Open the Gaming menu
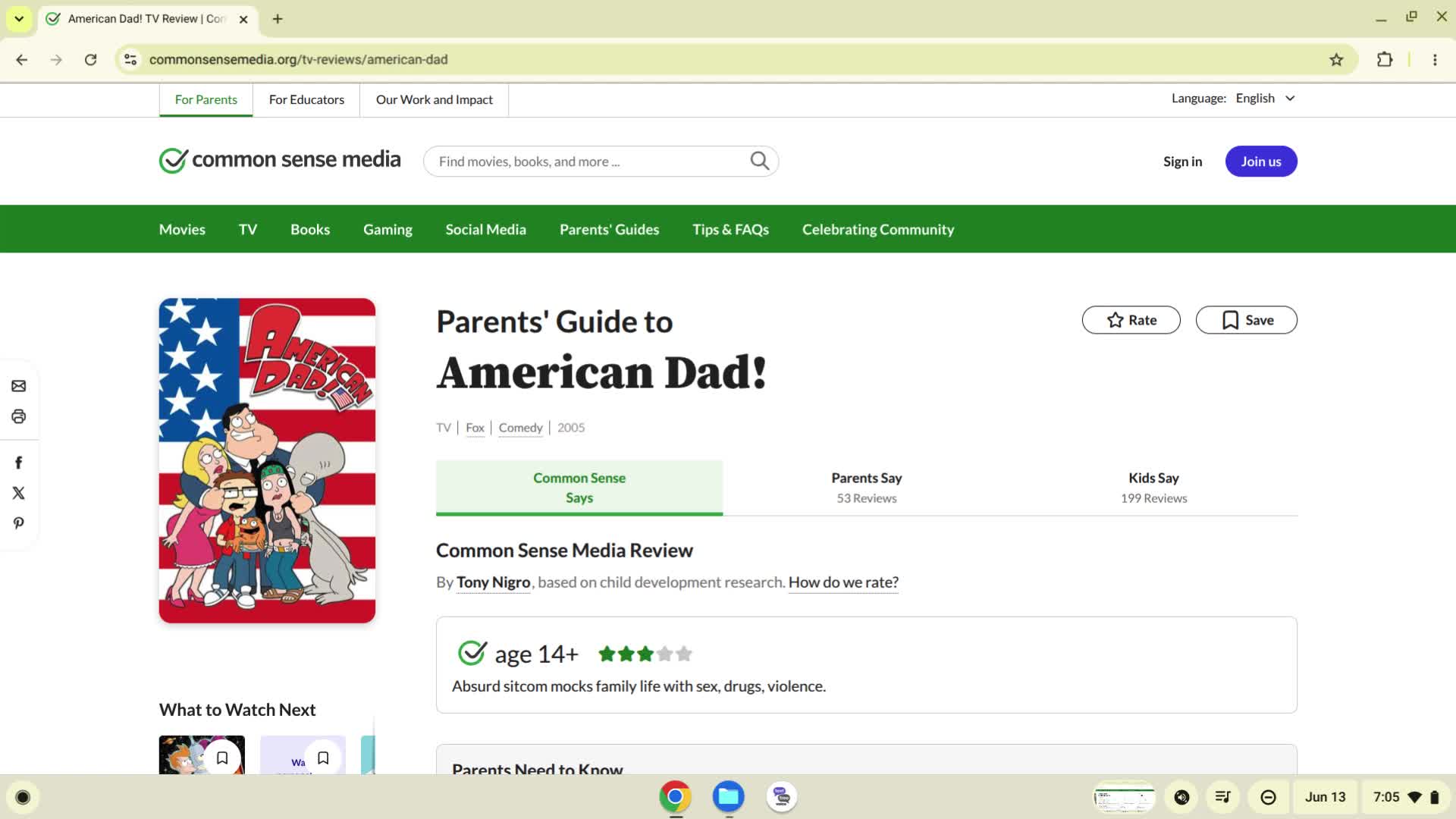 [388, 229]
